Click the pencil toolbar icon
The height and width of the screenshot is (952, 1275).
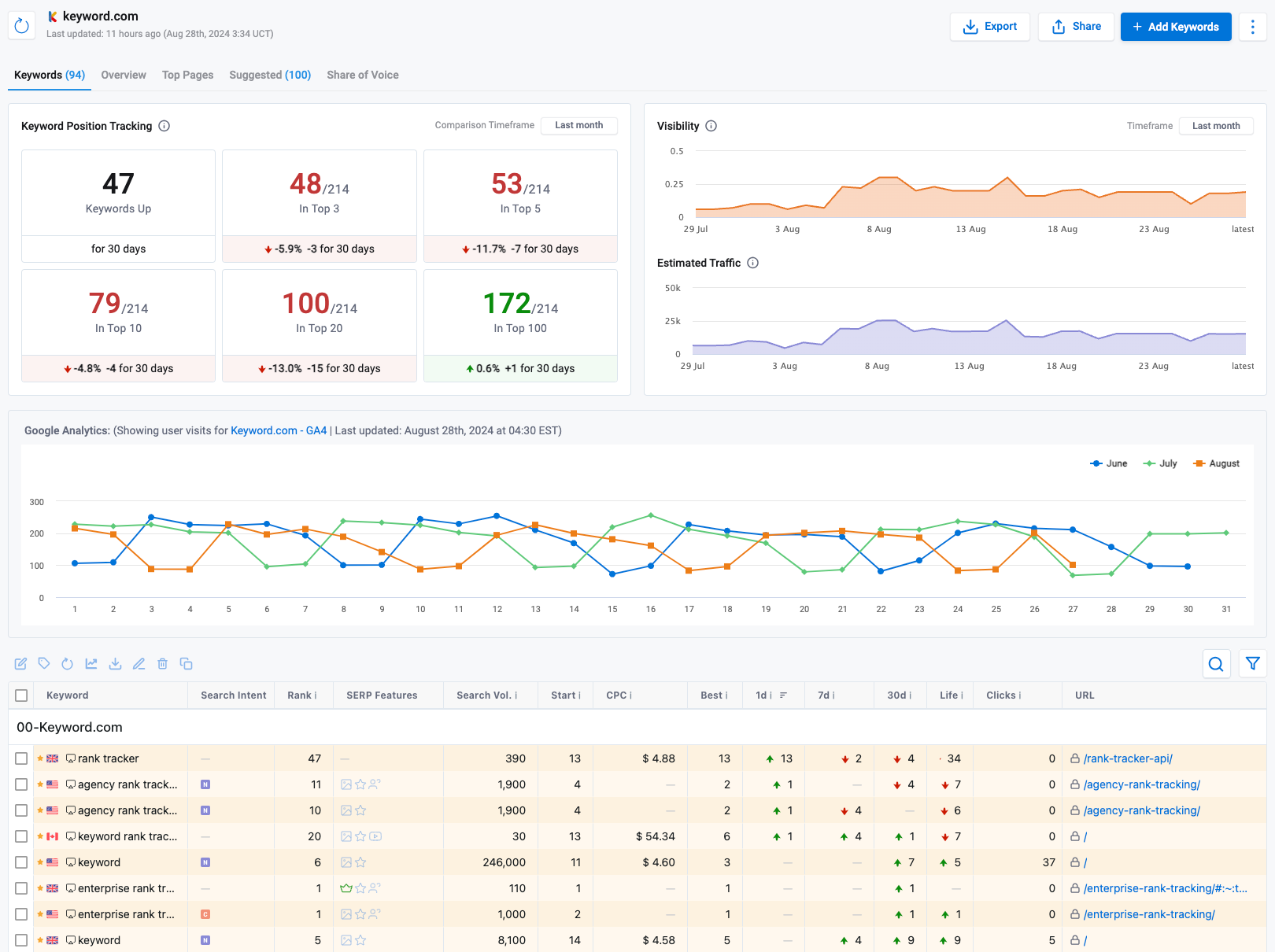point(139,664)
